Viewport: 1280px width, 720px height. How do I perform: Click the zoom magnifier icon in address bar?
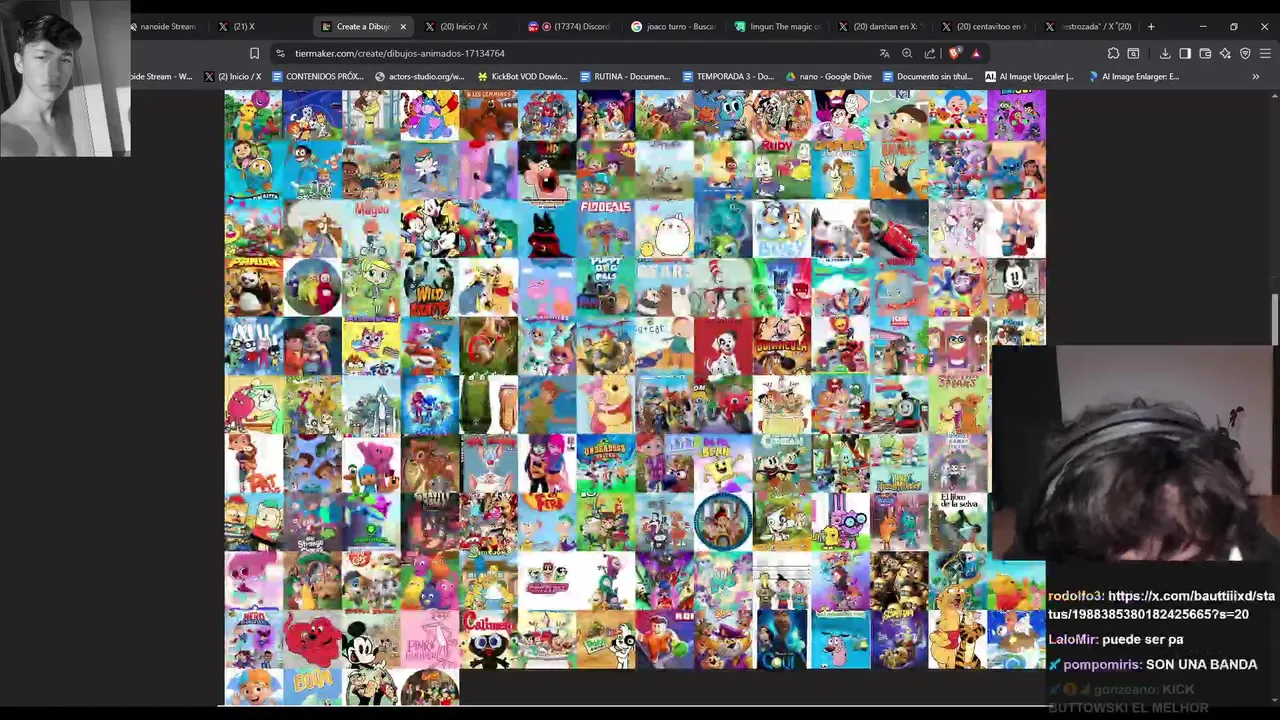coord(907,53)
